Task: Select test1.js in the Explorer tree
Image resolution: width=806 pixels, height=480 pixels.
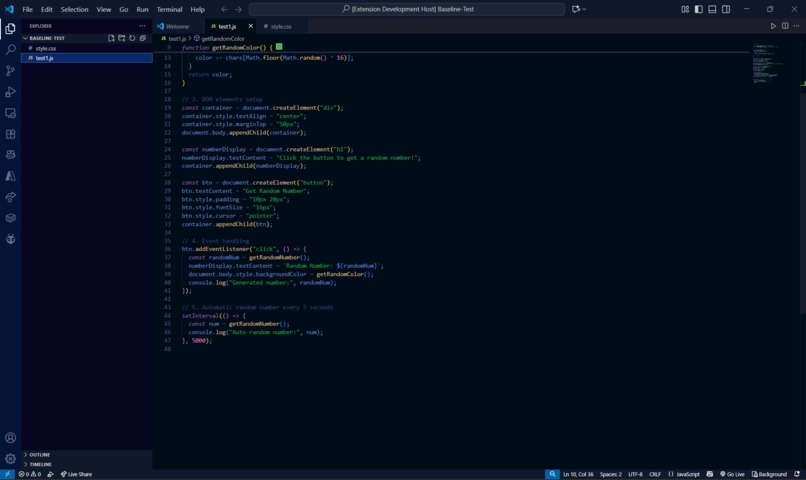Action: click(87, 58)
